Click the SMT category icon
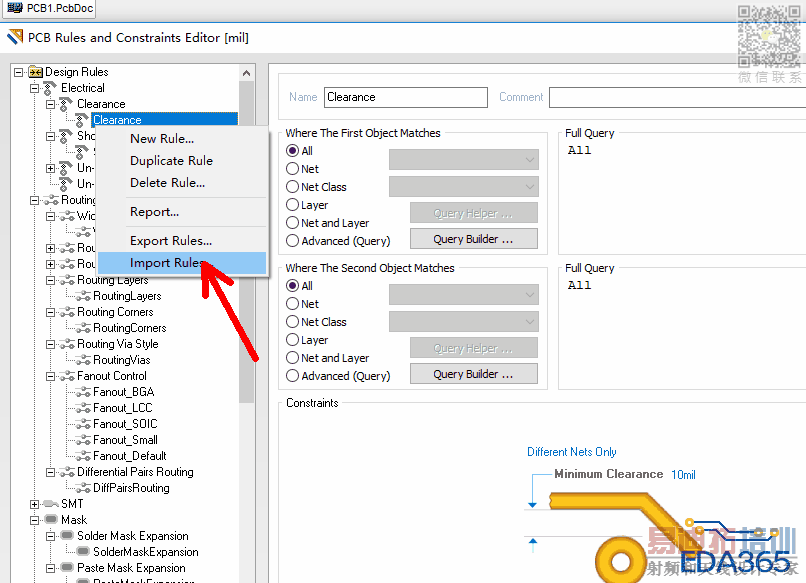 pos(51,504)
